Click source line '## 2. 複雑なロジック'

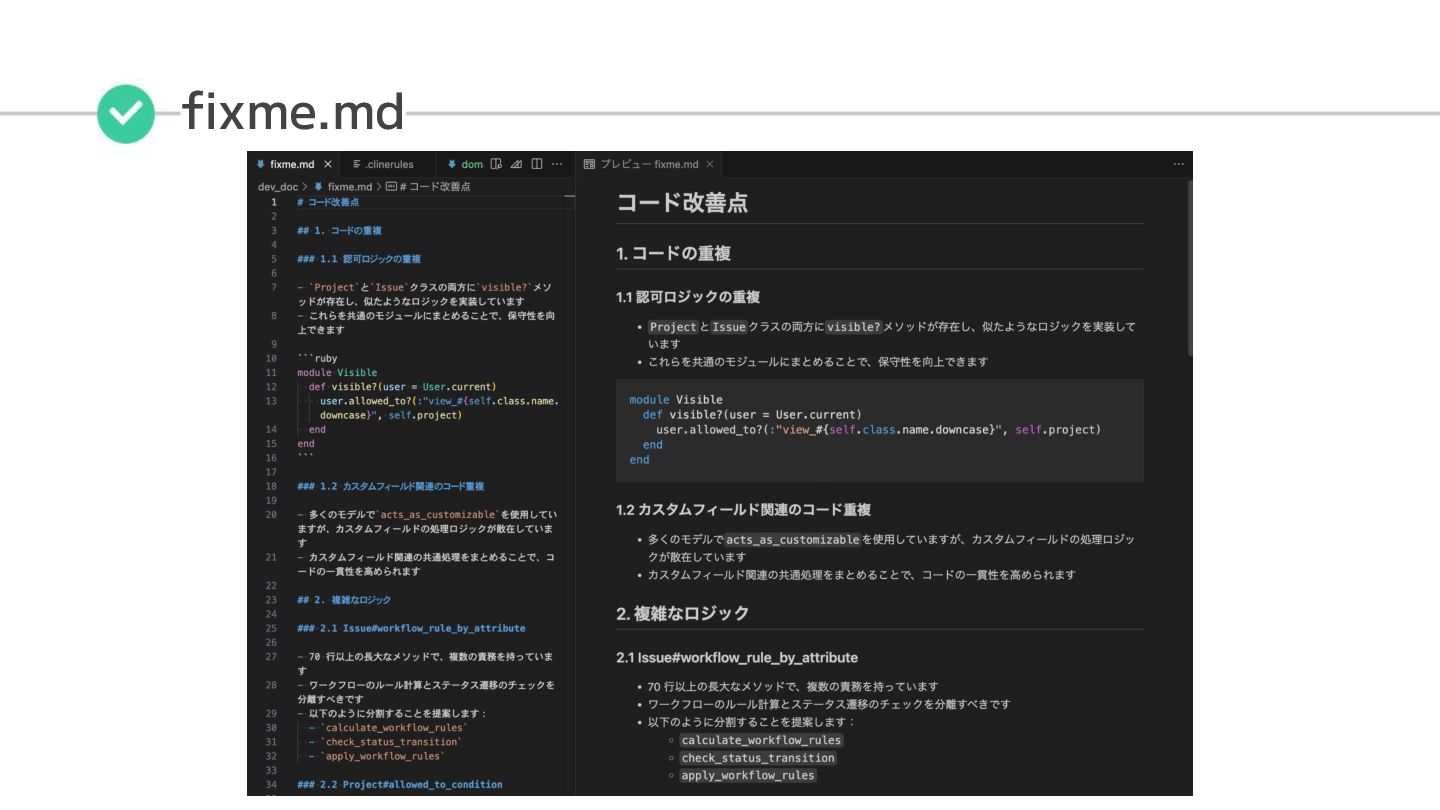click(344, 600)
